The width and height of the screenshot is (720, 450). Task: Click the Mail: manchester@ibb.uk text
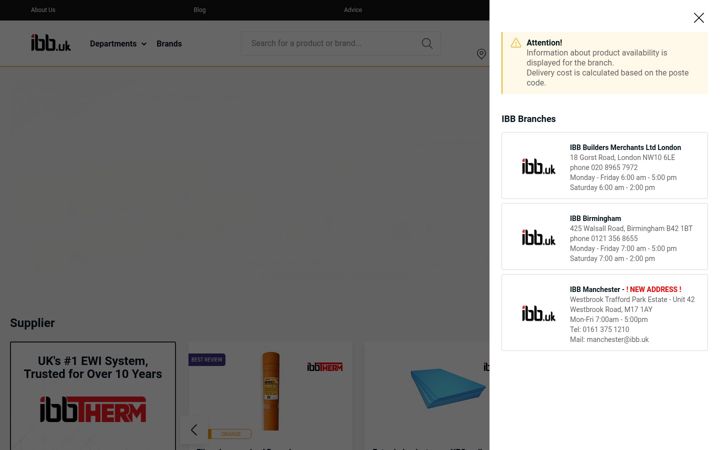pyautogui.click(x=609, y=340)
